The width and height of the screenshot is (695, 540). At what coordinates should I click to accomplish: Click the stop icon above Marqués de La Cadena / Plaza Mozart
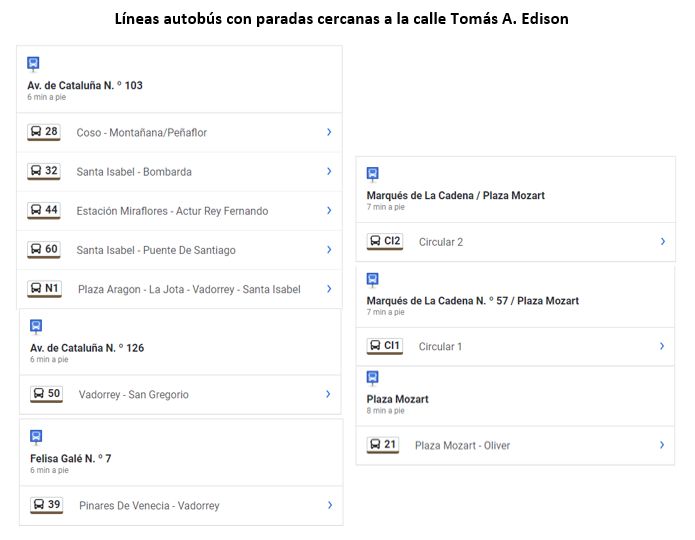pyautogui.click(x=372, y=174)
